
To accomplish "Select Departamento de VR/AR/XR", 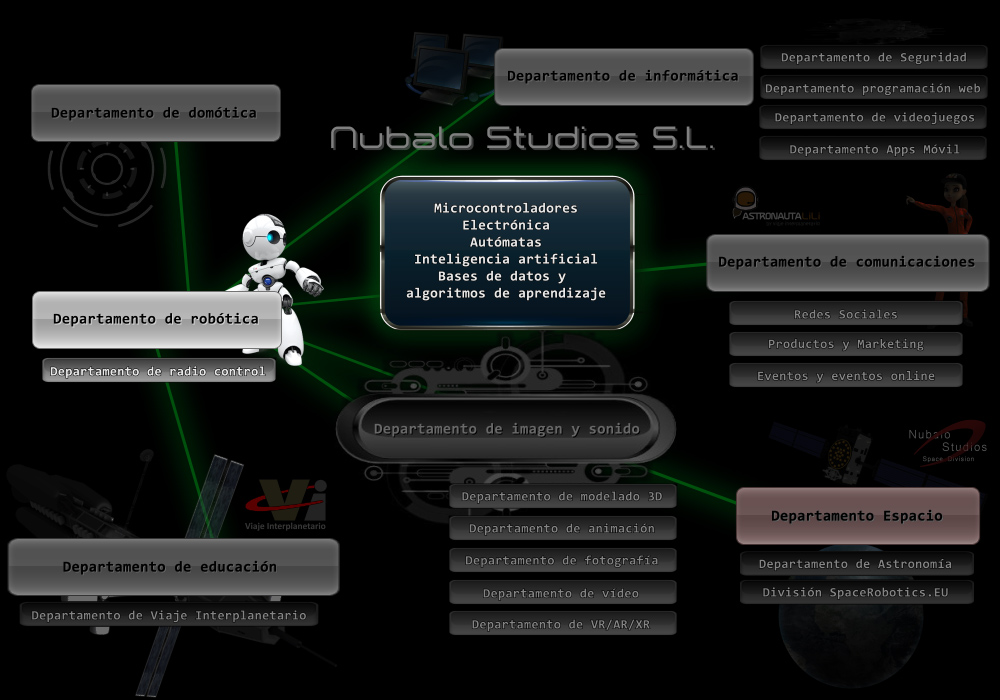I will click(x=562, y=623).
